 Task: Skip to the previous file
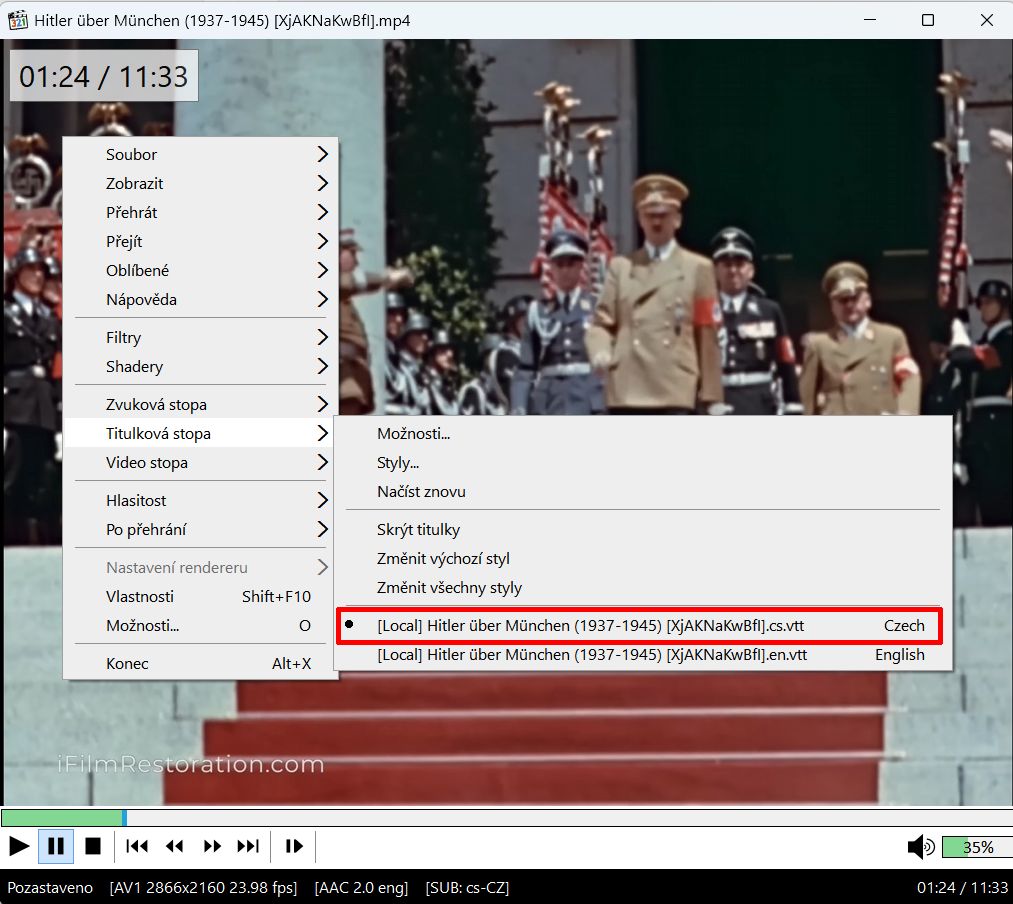(137, 846)
